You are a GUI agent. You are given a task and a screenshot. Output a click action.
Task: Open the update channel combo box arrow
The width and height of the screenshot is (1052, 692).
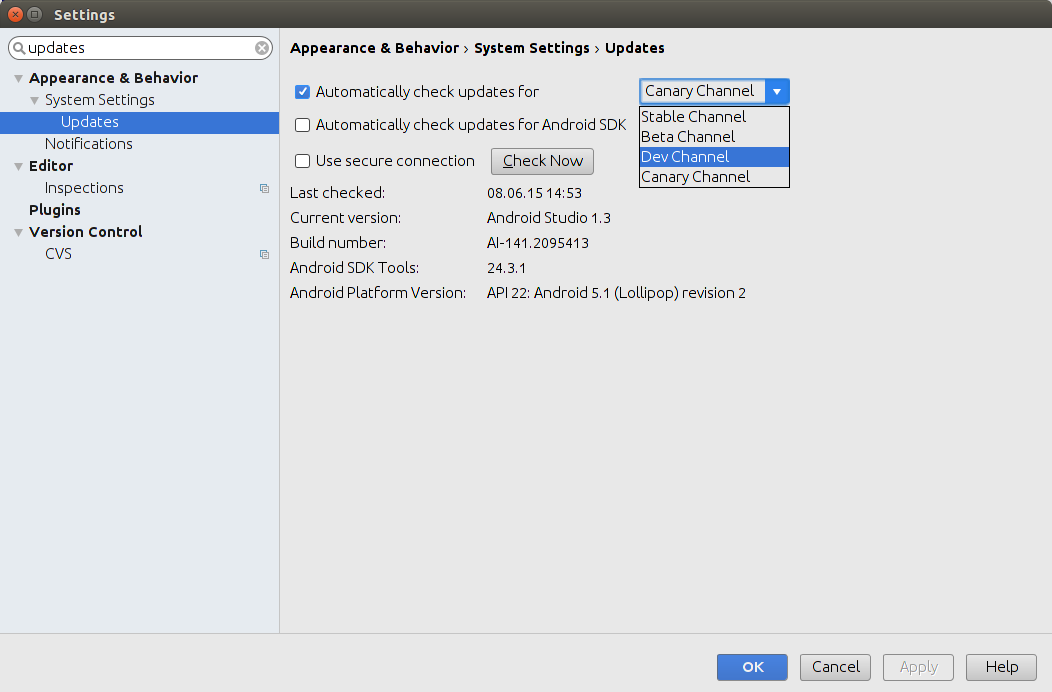(777, 91)
